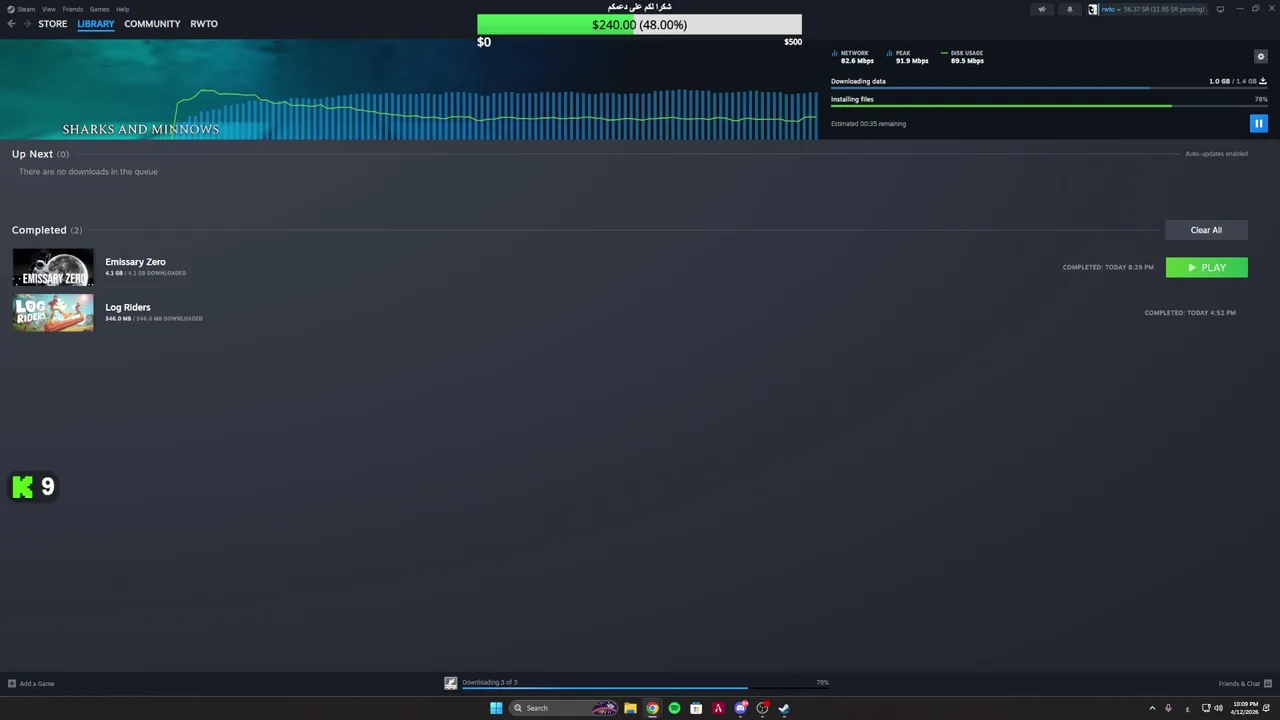Image resolution: width=1280 pixels, height=720 pixels.
Task: Select the Emissary Zero title text
Action: [x=135, y=262]
